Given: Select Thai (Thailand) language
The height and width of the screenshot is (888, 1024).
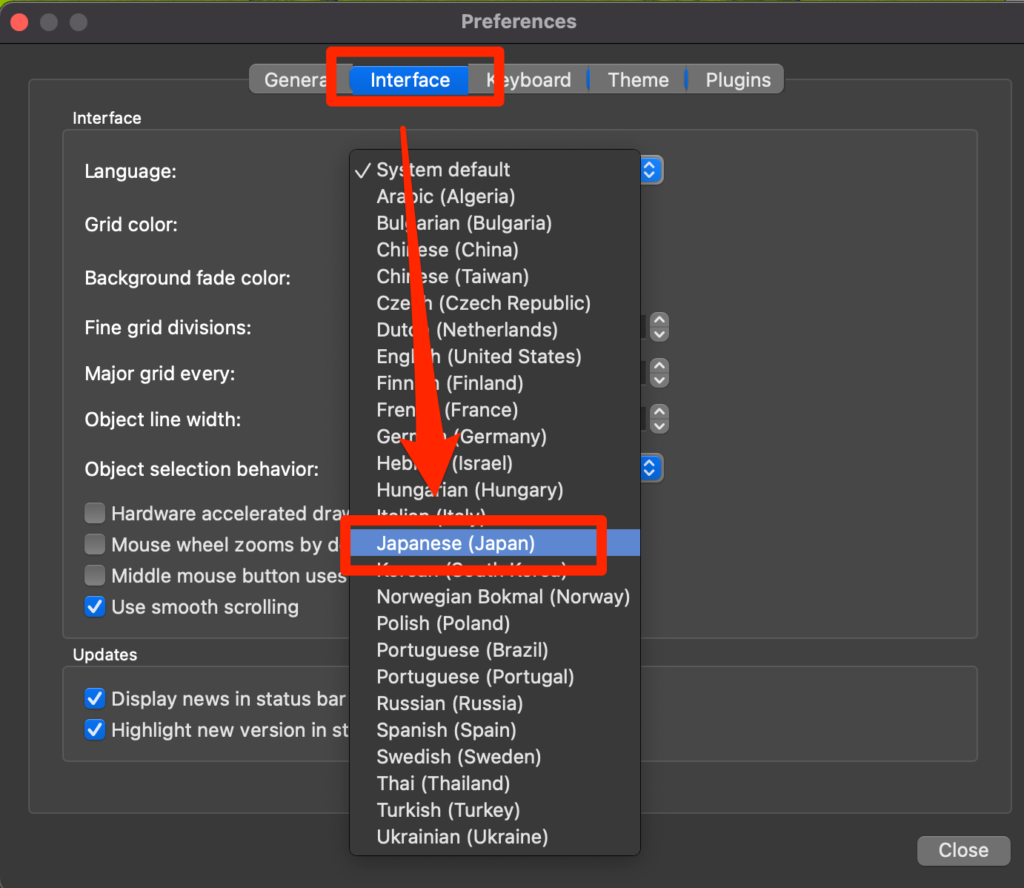Looking at the screenshot, I should click(495, 784).
